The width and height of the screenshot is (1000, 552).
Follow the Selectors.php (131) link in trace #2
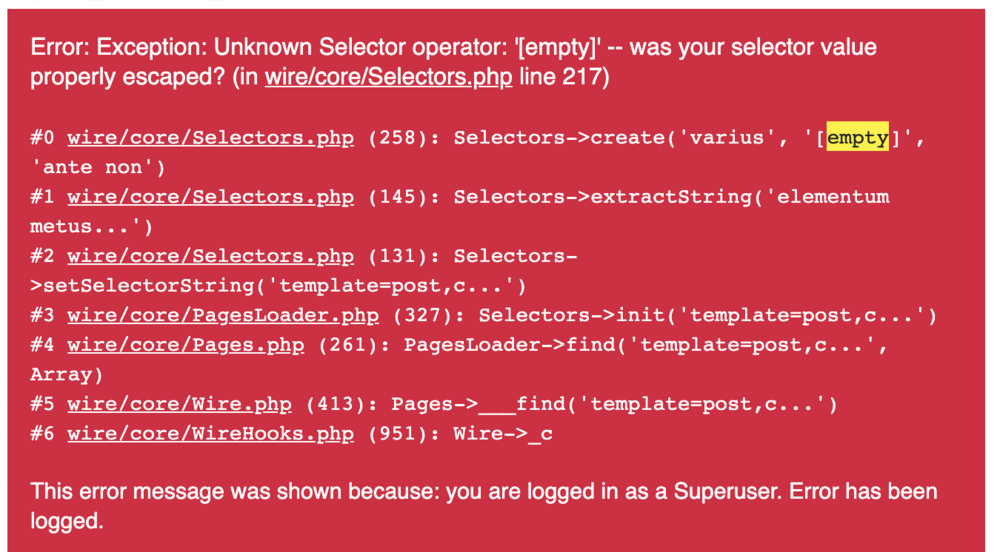[210, 257]
